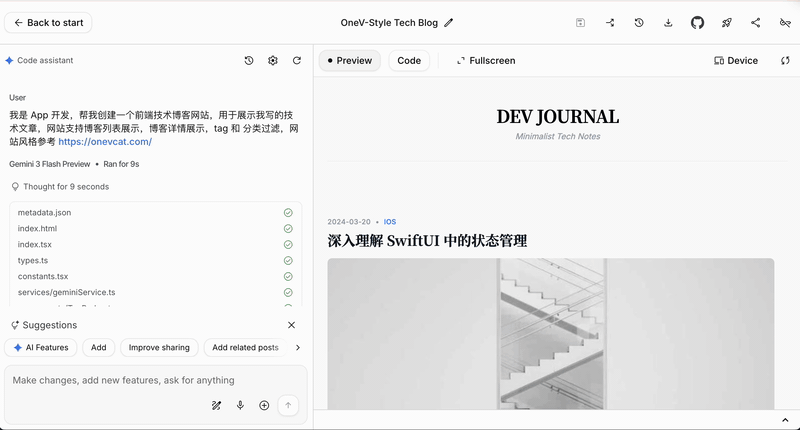Click the Code assistant sparkle icon
The width and height of the screenshot is (800, 430).
point(9,60)
